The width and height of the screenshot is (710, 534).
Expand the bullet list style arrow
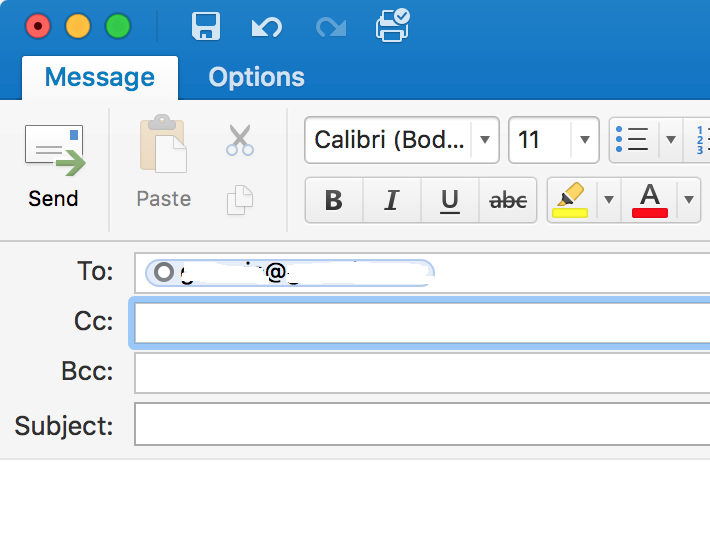[671, 140]
